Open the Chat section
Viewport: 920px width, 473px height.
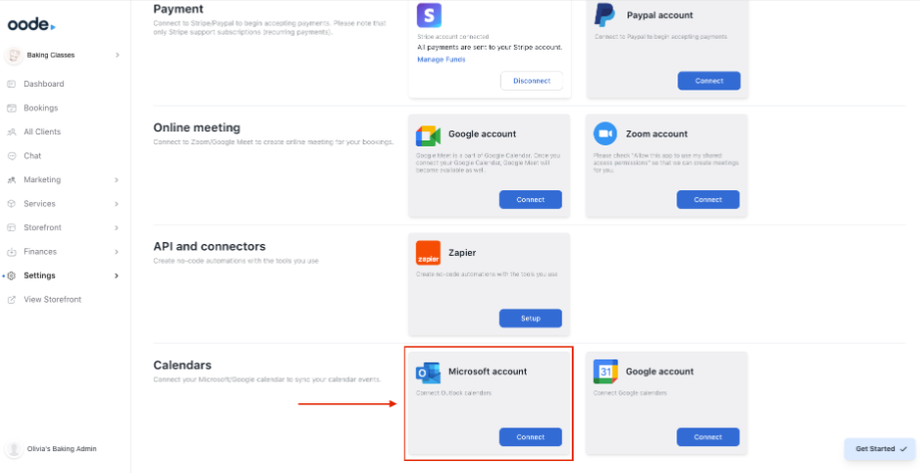click(32, 156)
